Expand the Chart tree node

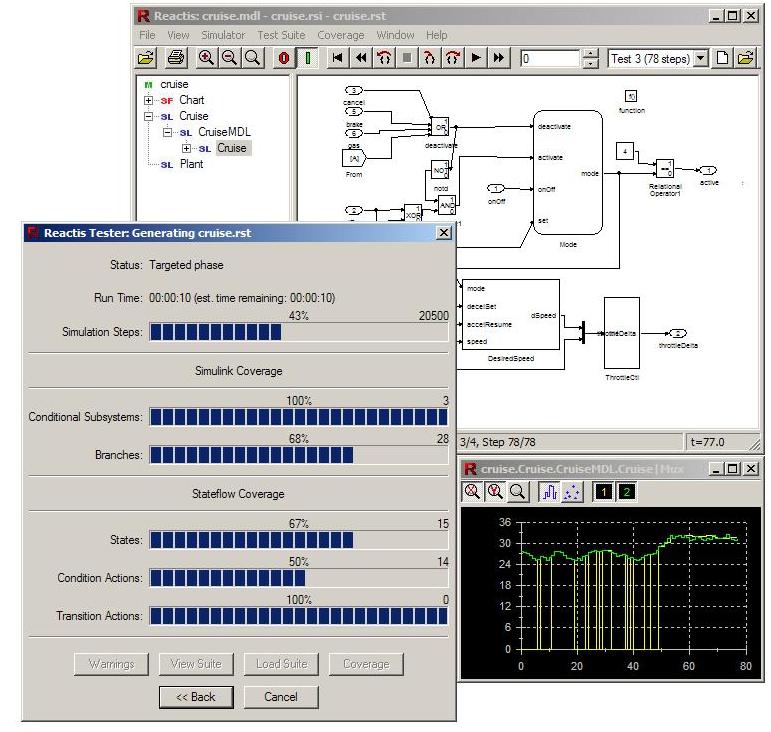point(148,100)
